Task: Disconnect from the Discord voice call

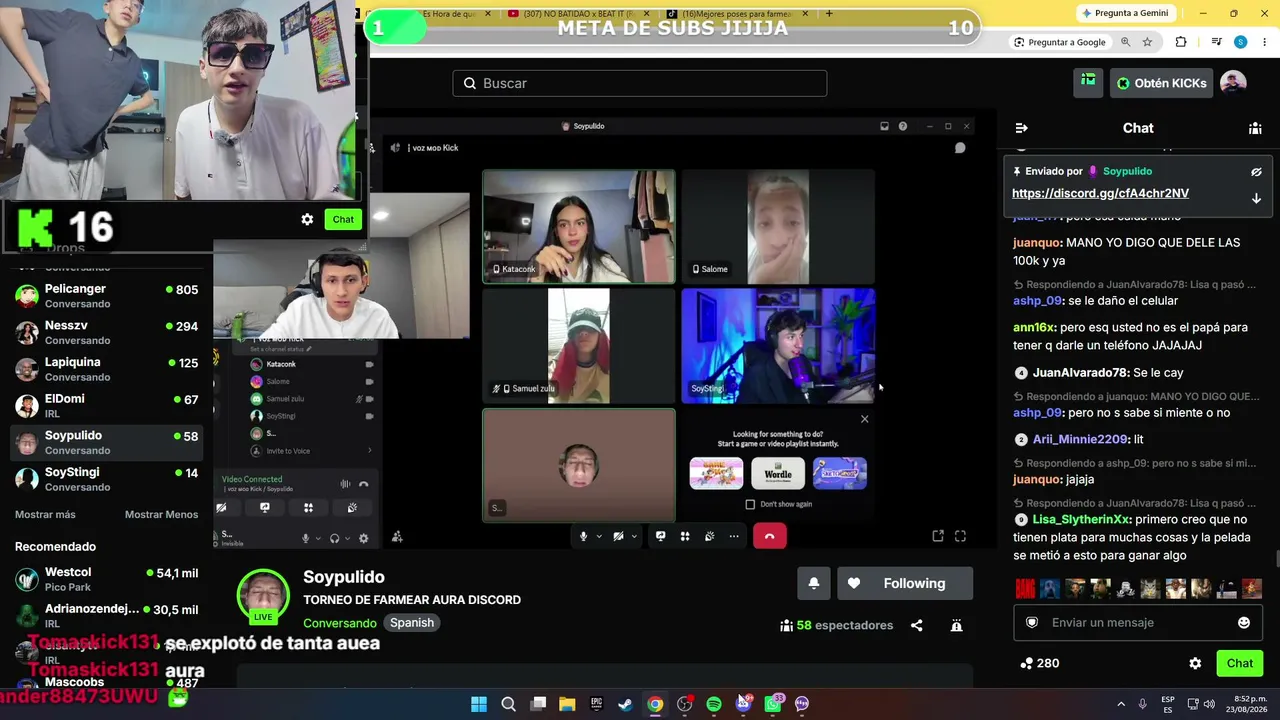Action: point(769,536)
